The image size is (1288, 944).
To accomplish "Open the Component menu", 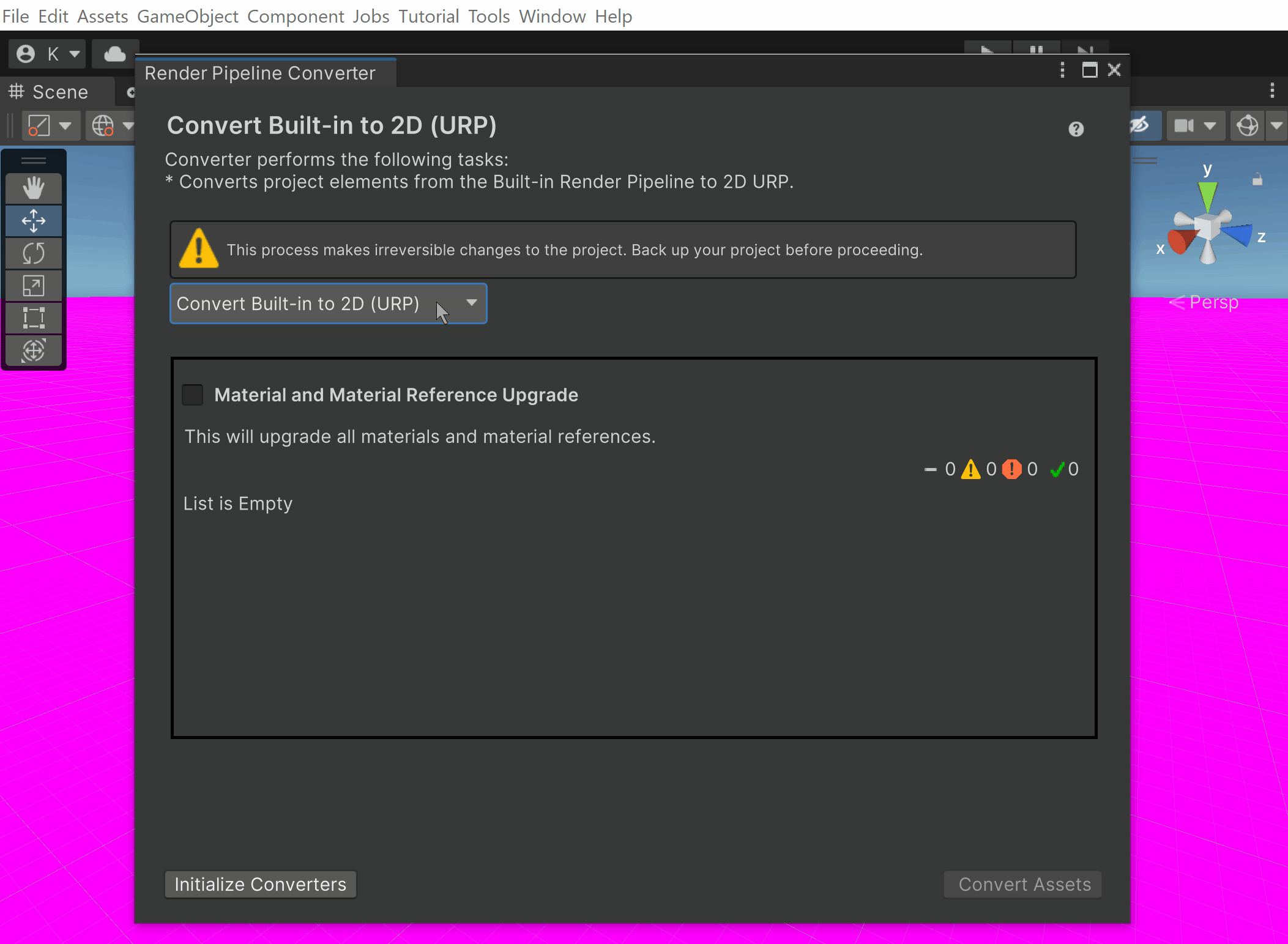I will coord(296,16).
